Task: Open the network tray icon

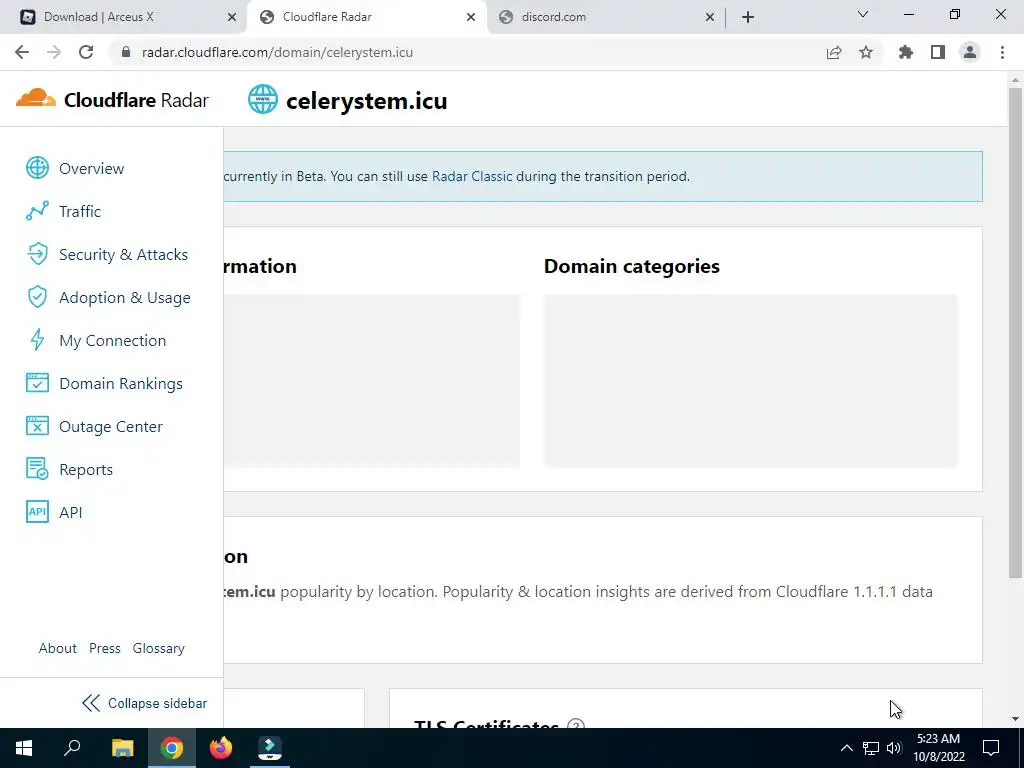Action: (x=871, y=748)
